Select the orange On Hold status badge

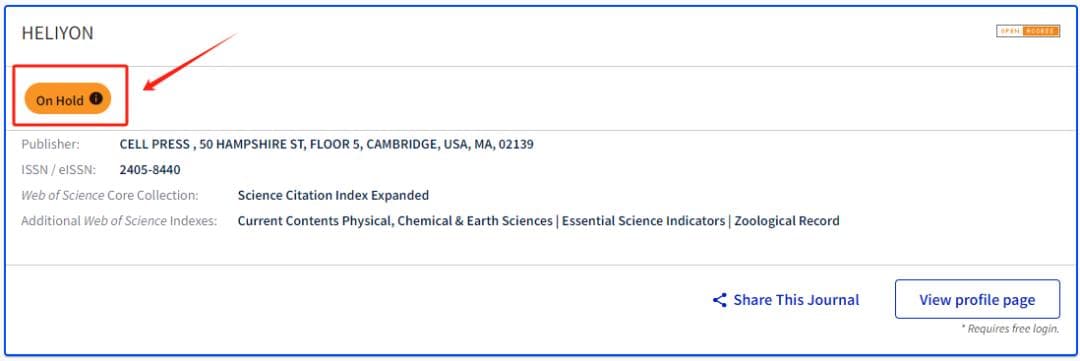point(68,100)
